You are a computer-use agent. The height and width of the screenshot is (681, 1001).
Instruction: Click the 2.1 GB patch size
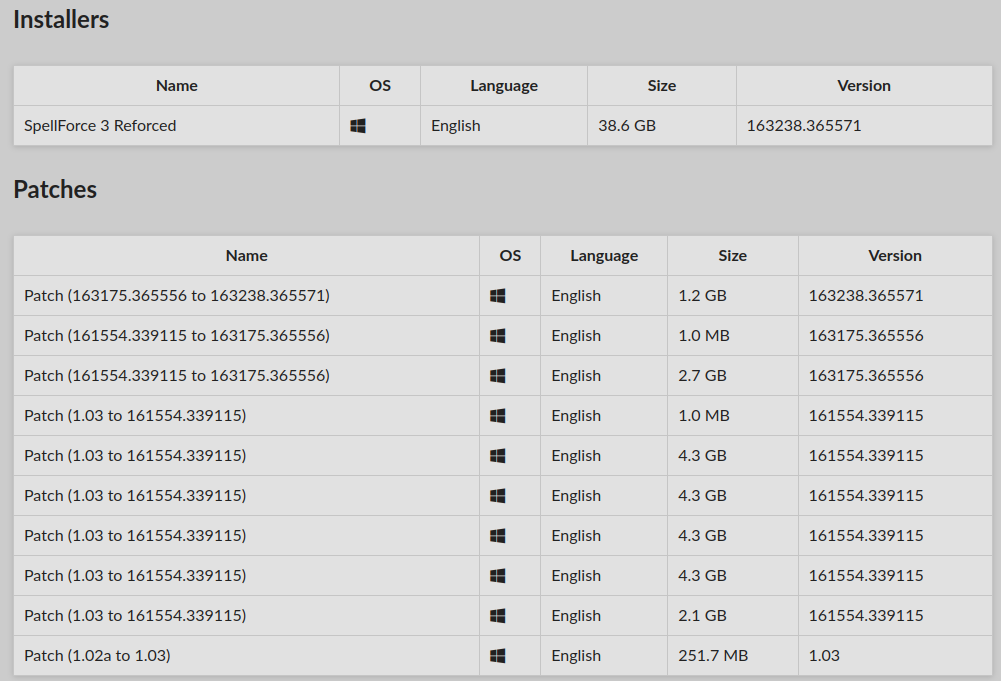(x=702, y=616)
